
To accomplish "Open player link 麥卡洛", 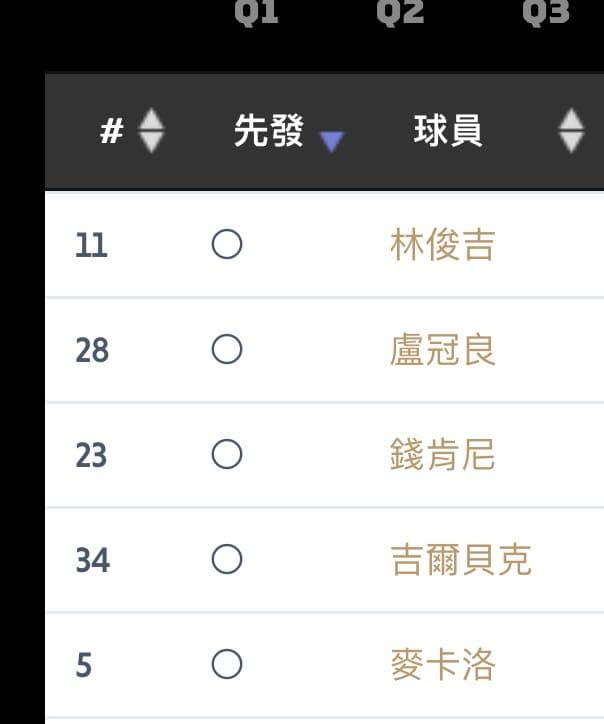I will [442, 665].
